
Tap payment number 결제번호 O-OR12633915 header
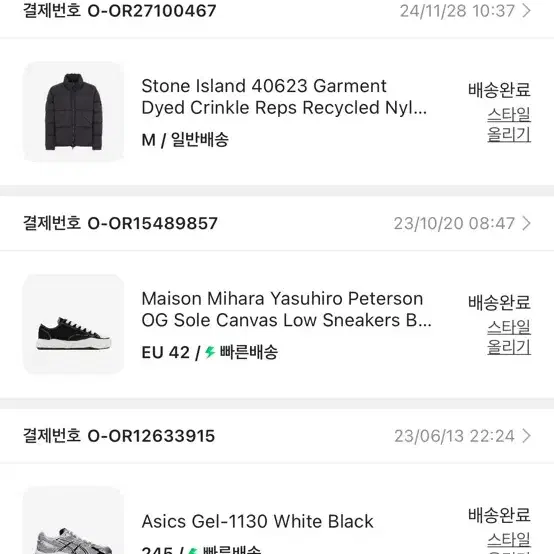pos(119,436)
